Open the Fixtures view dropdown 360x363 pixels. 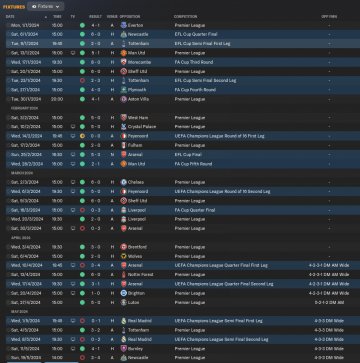46,6
